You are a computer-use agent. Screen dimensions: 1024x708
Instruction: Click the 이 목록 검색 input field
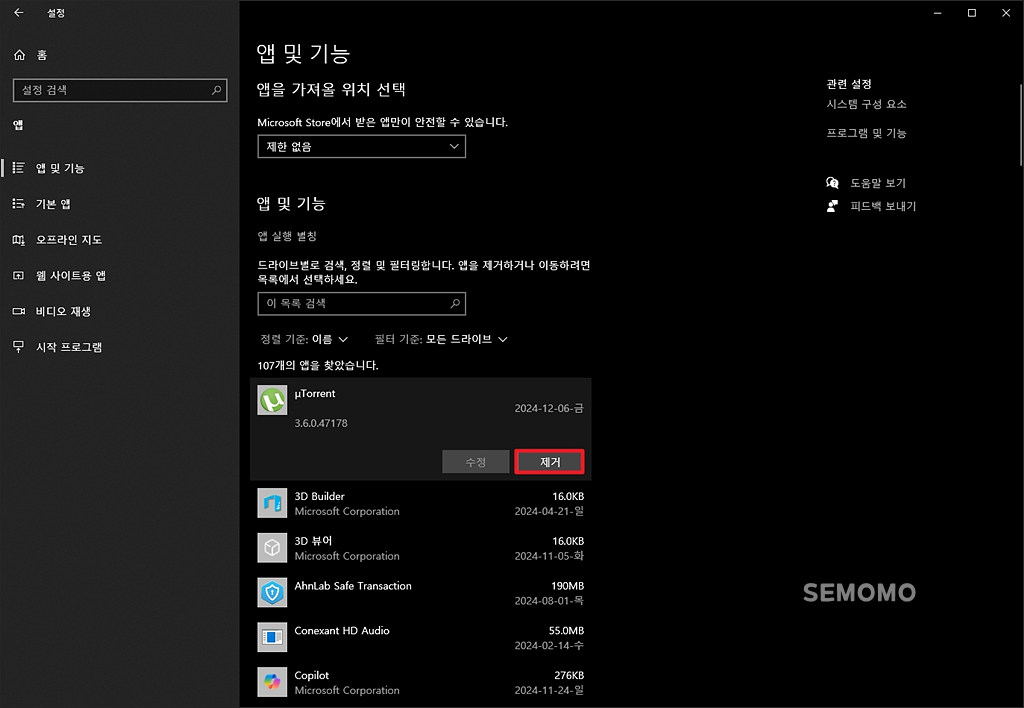361,303
